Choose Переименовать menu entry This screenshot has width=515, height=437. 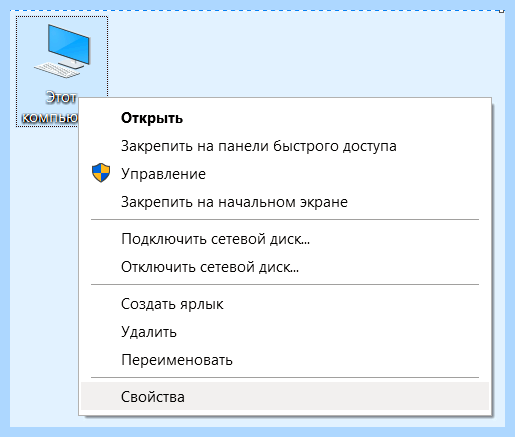pyautogui.click(x=285, y=360)
